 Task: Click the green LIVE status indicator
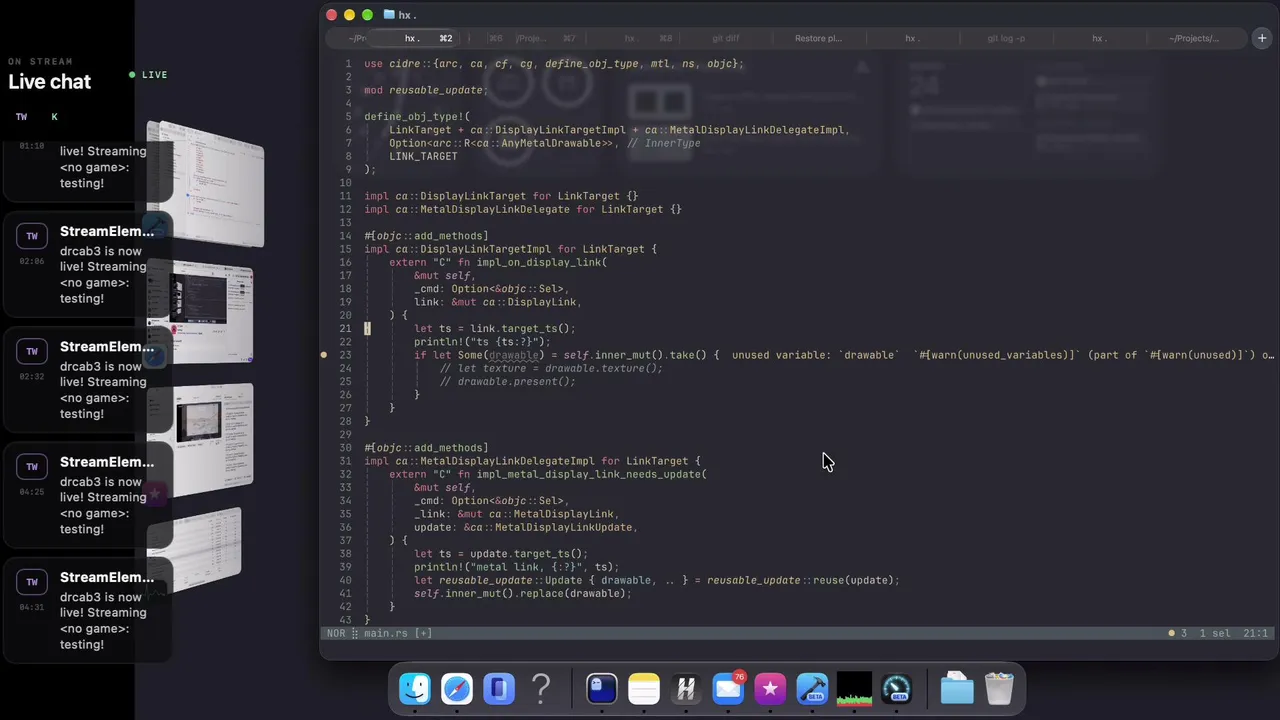click(148, 75)
